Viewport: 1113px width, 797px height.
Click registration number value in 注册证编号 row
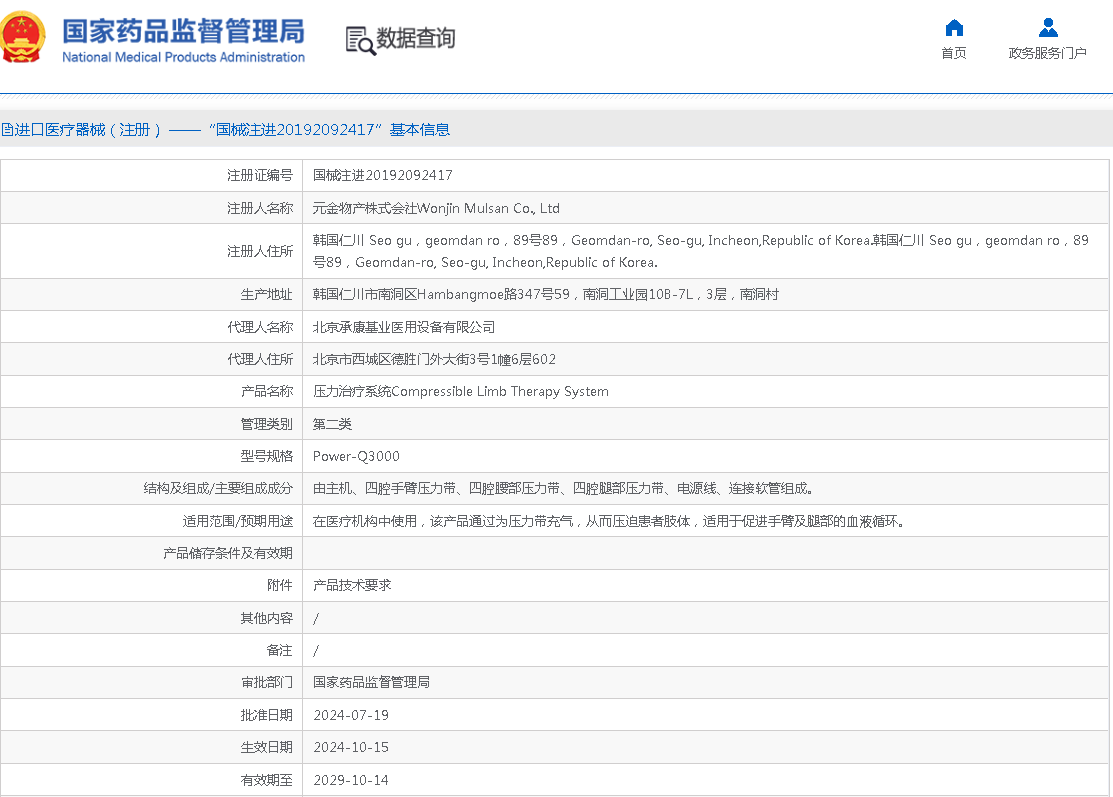(383, 175)
